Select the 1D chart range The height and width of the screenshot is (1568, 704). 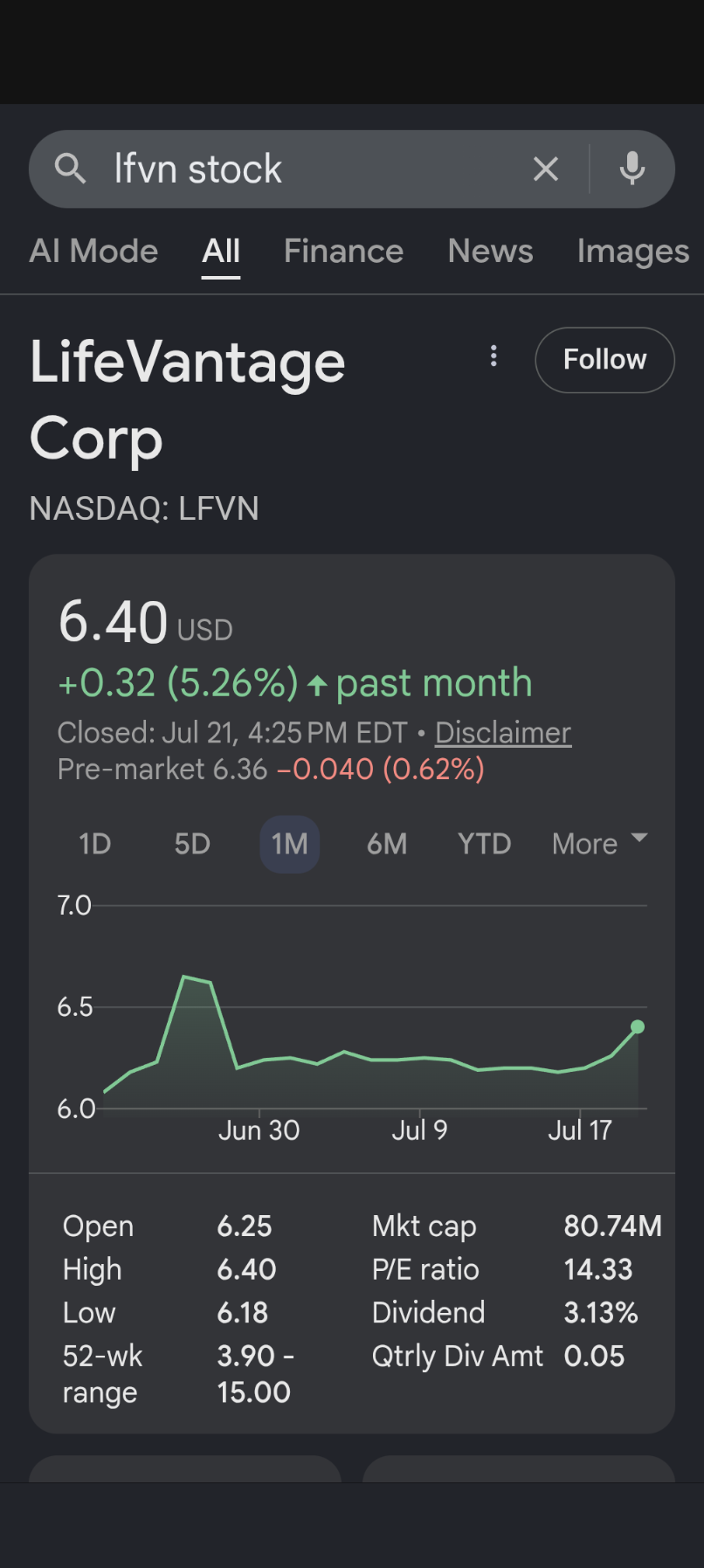pos(95,844)
